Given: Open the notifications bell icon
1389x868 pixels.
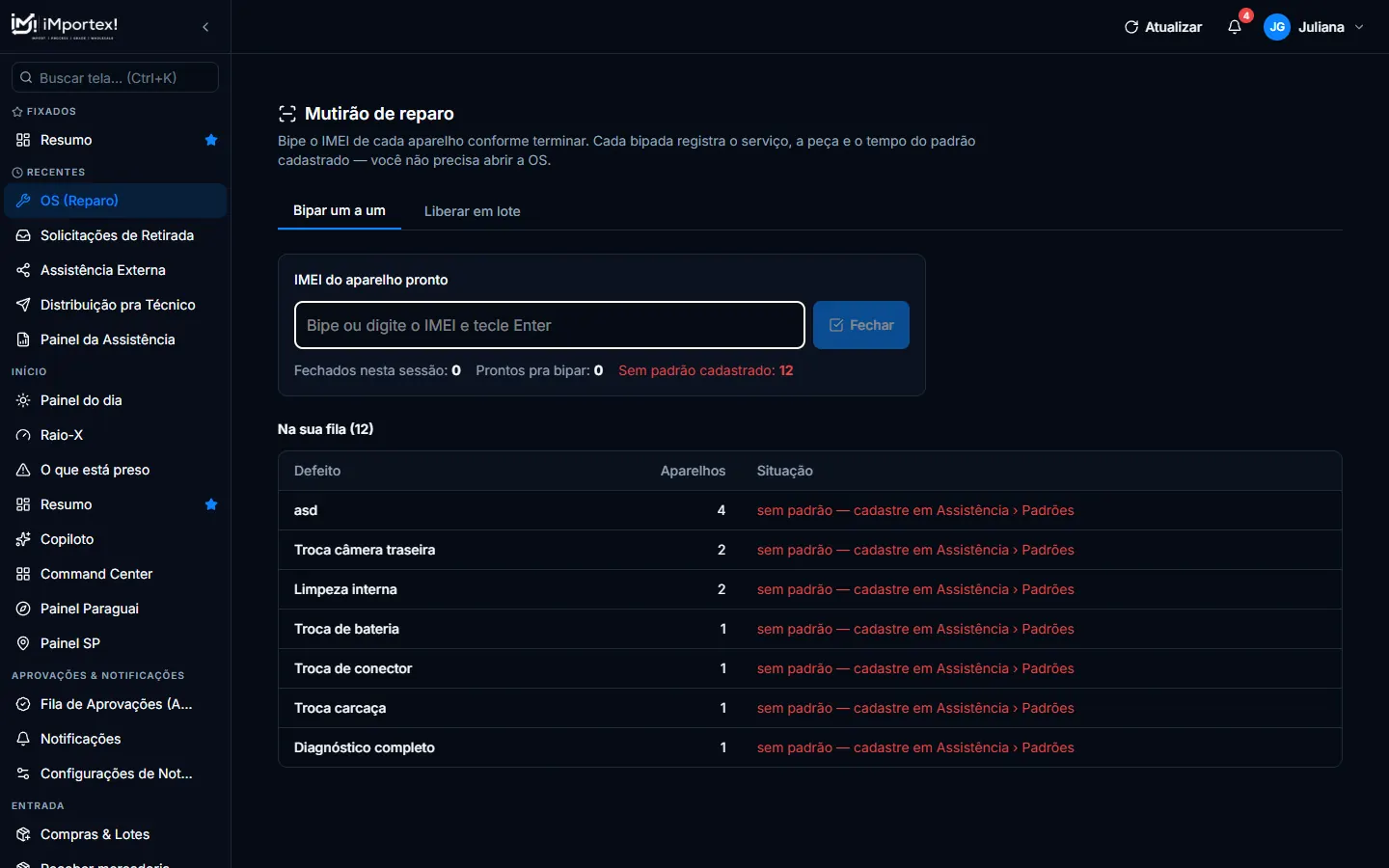Looking at the screenshot, I should tap(1235, 27).
